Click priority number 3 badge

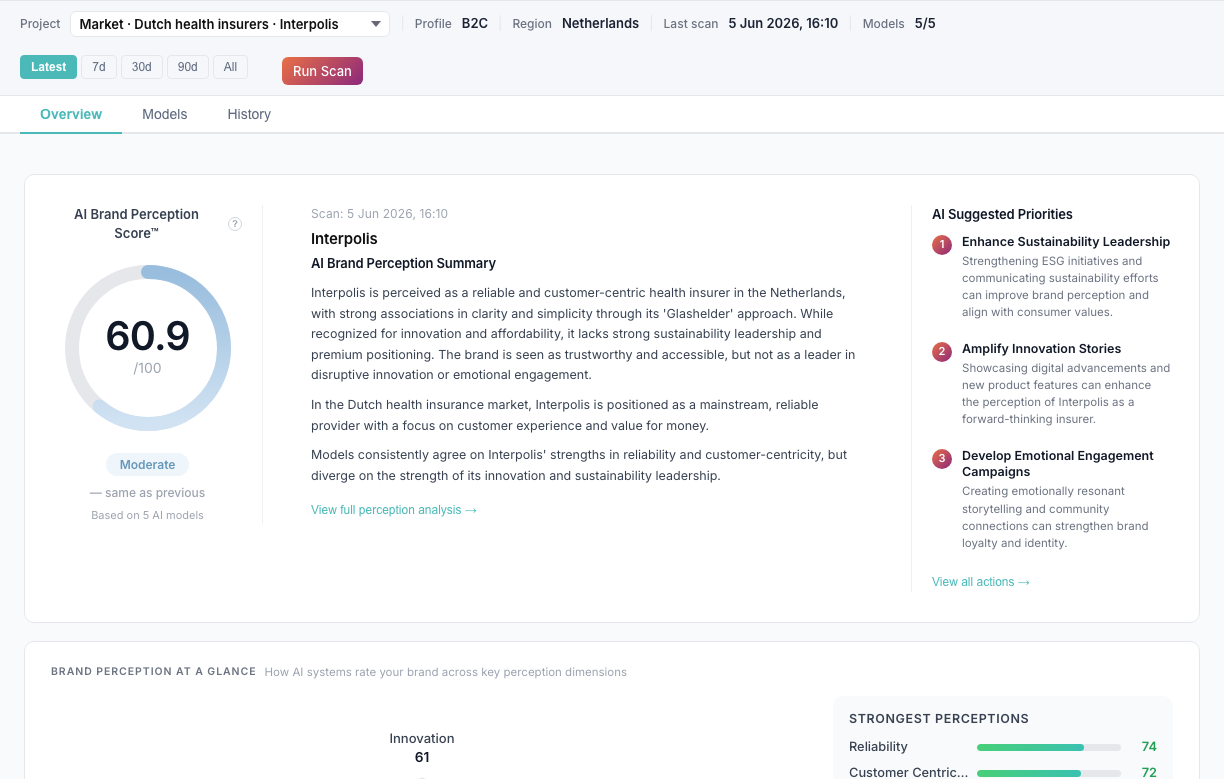(942, 459)
